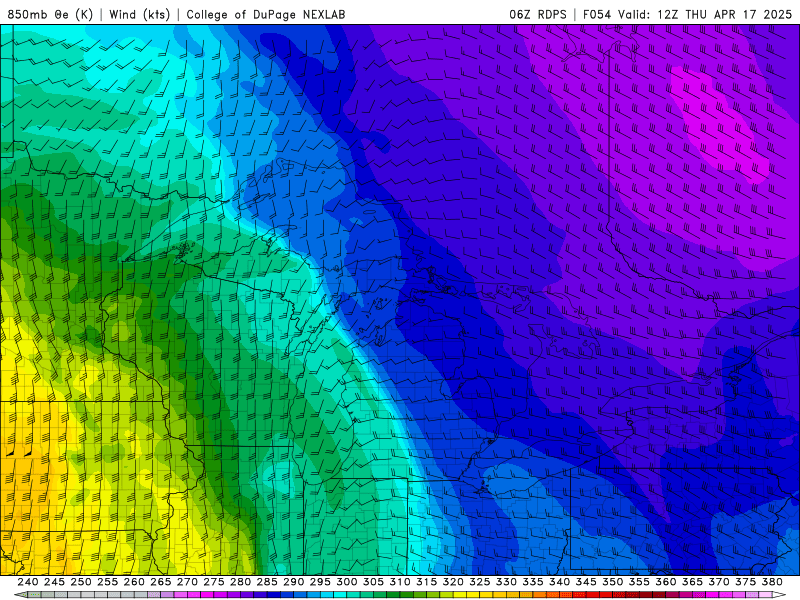Click the 360 value on the color scale
Image resolution: width=800 pixels, height=600 pixels.
tap(666, 582)
